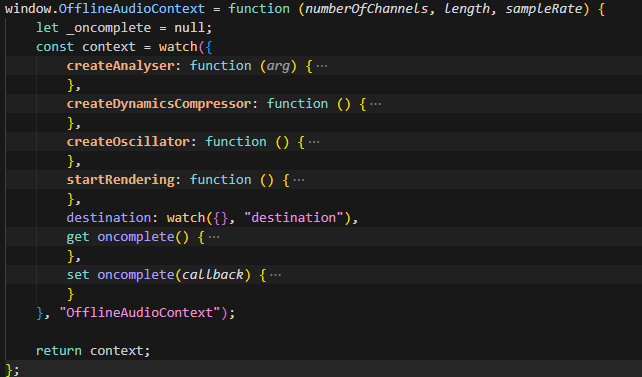Viewport: 642px width, 377px height.
Task: Click the createOscillator property name
Action: pos(129,142)
